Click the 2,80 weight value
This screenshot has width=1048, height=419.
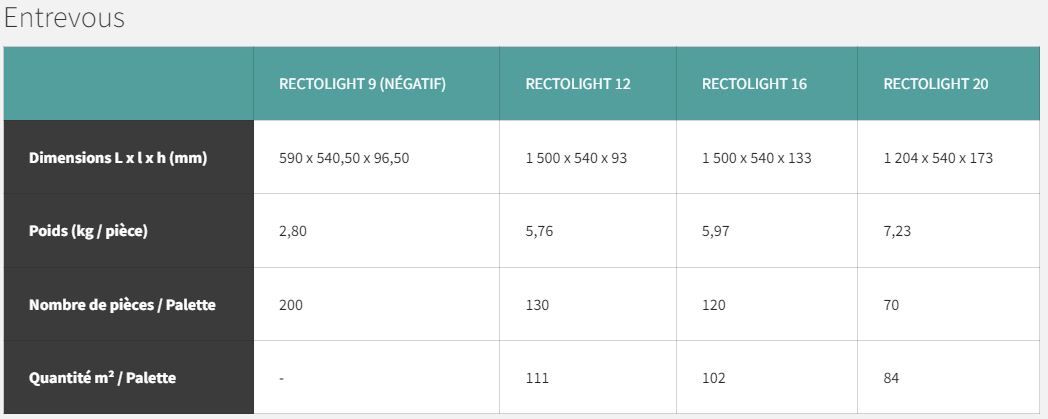point(292,231)
